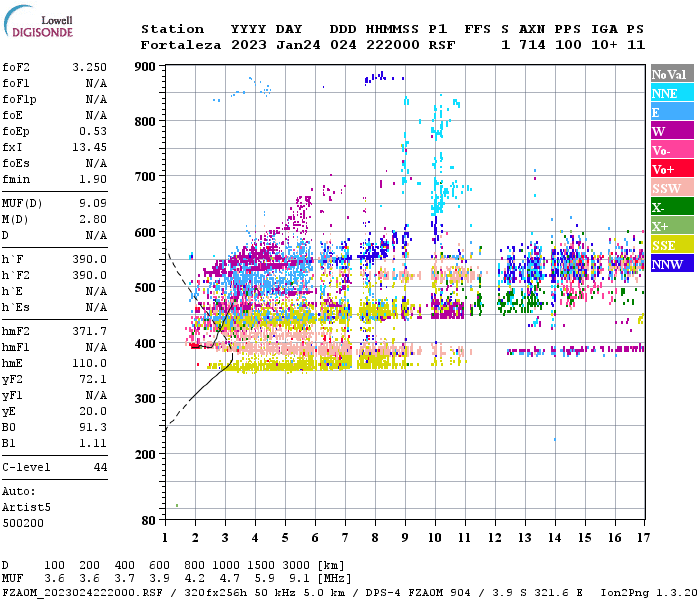This screenshot has height=600, width=700.
Task: Click the M(D) value 2.80
Action: [93, 220]
